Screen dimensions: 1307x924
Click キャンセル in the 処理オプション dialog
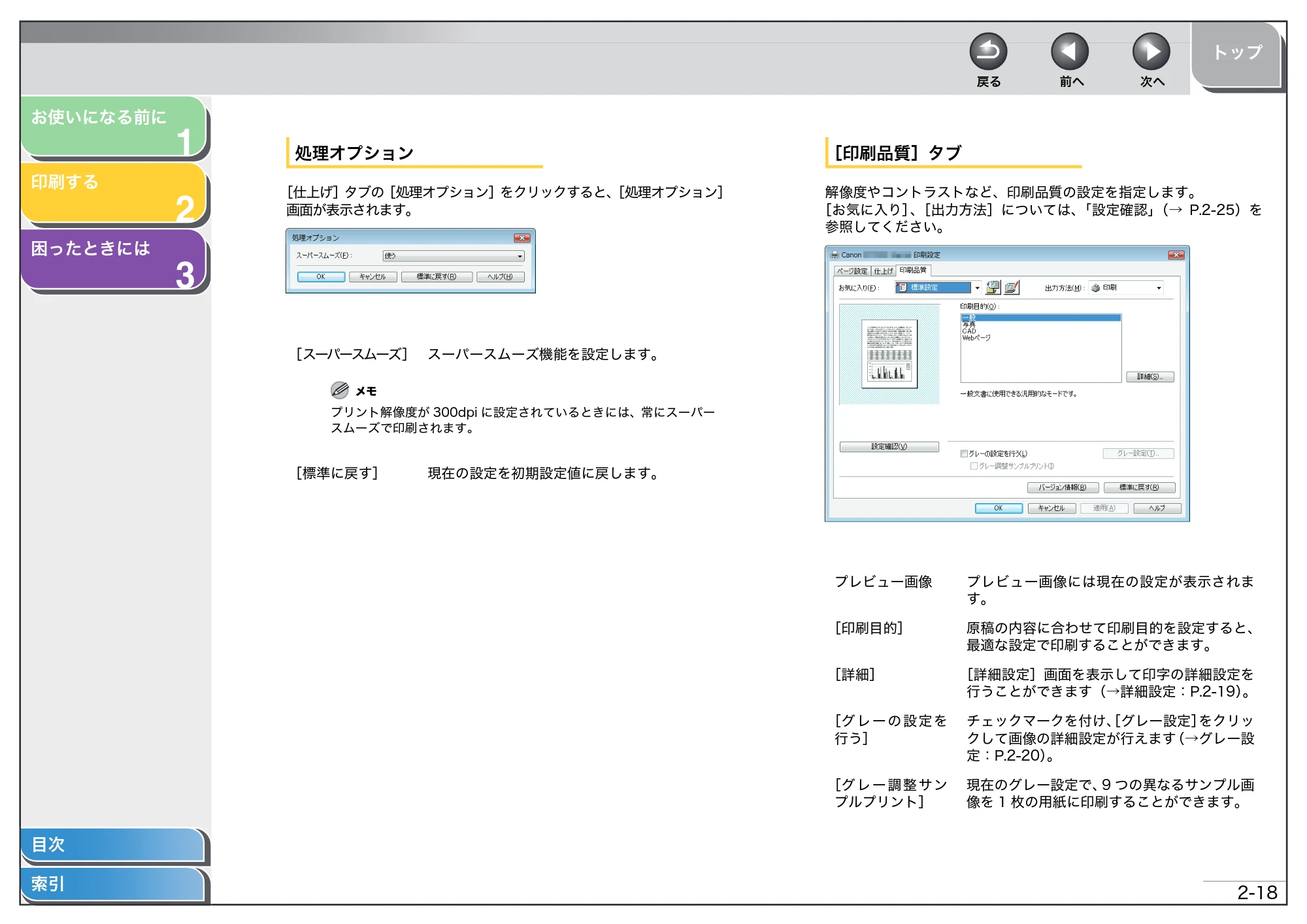[372, 276]
